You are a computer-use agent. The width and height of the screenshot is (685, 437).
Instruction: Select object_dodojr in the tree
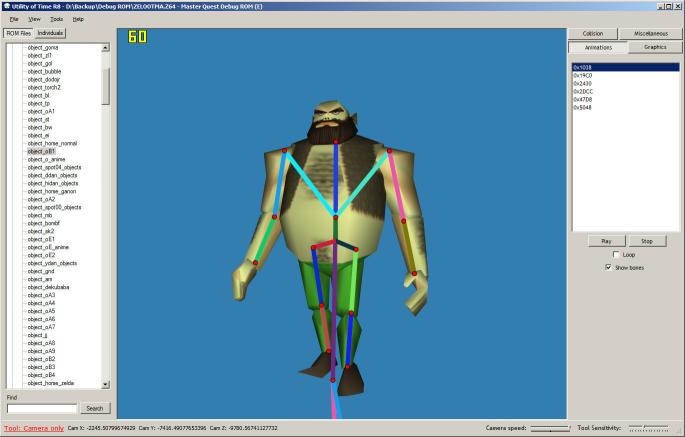(x=43, y=80)
